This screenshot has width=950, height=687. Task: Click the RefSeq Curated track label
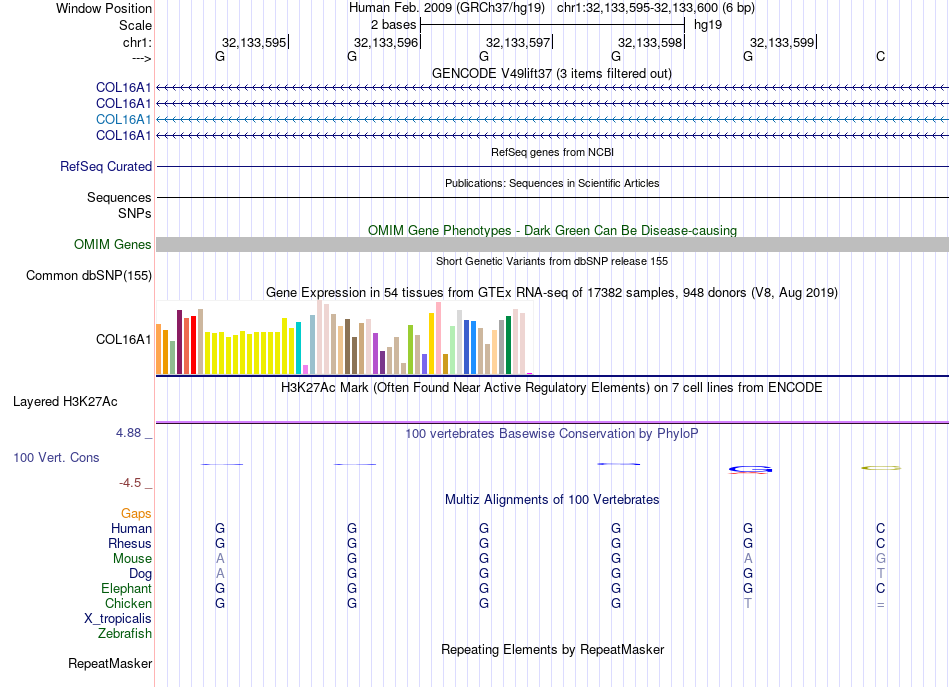coord(106,167)
